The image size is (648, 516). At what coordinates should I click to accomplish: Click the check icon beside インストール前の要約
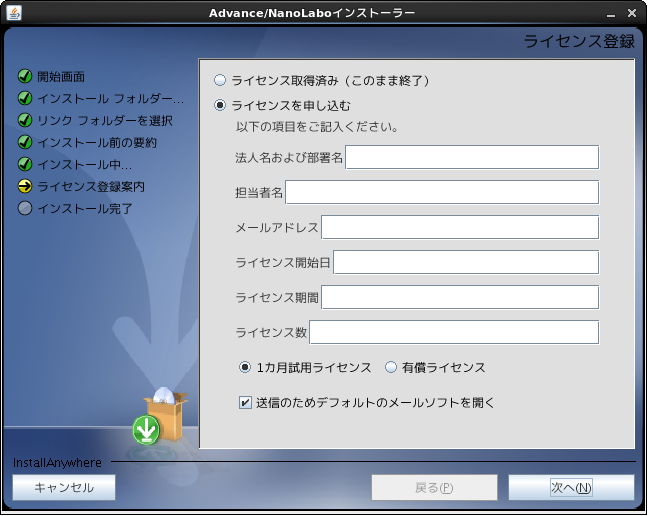[25, 142]
